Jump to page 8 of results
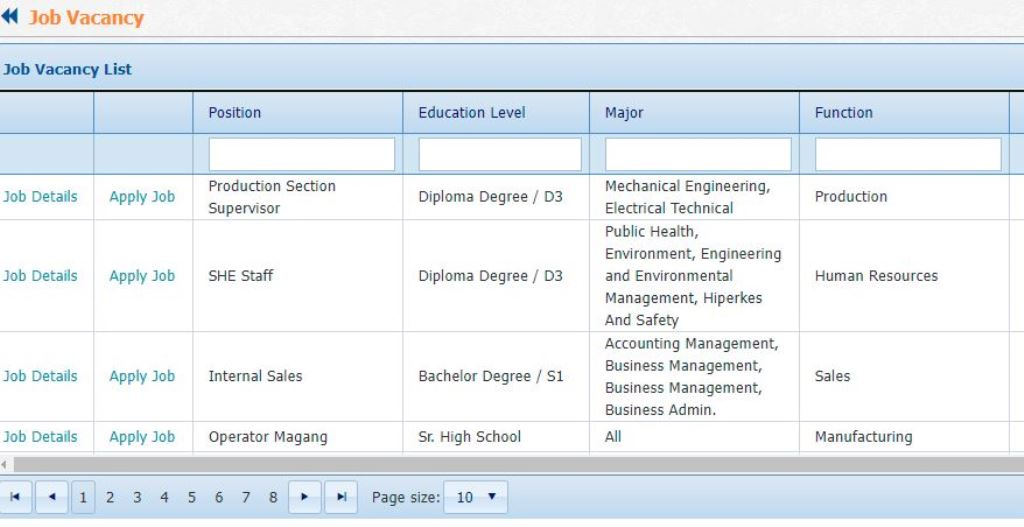 pyautogui.click(x=273, y=497)
